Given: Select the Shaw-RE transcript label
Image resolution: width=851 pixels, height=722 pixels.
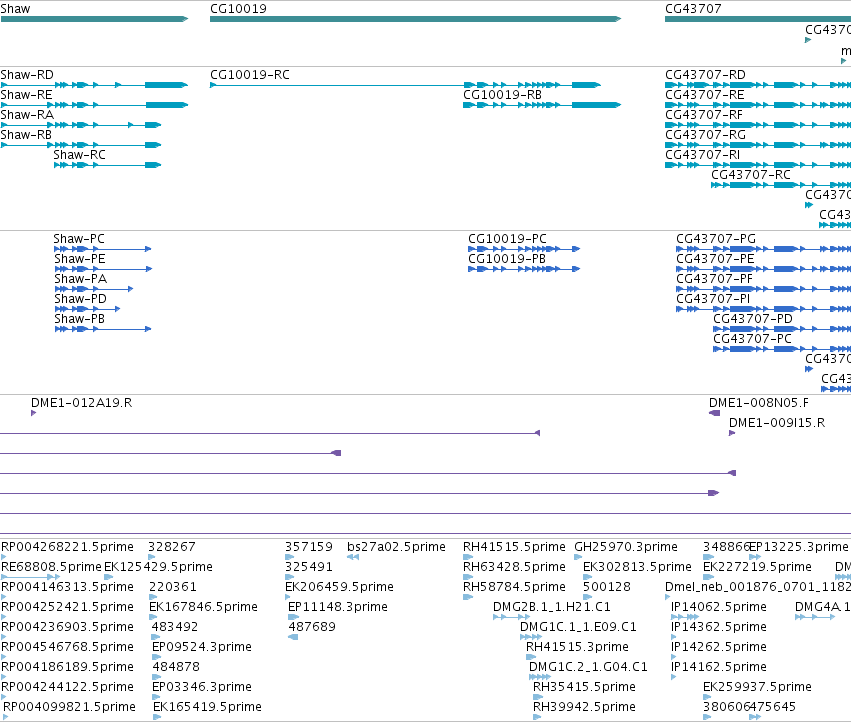Looking at the screenshot, I should (x=27, y=94).
